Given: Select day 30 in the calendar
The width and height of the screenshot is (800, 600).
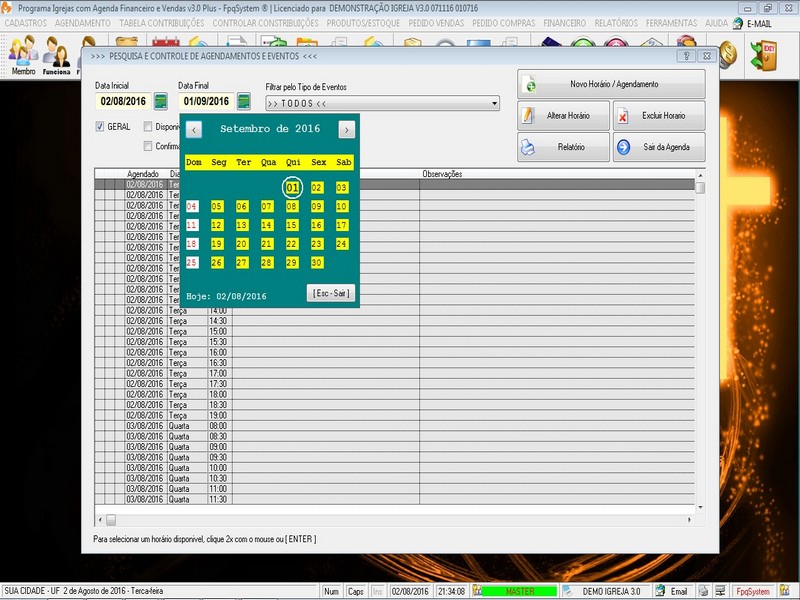Looking at the screenshot, I should click(317, 263).
